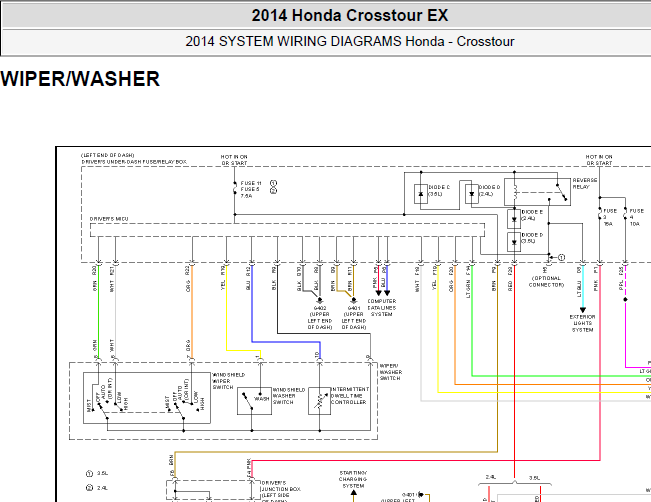Click the windshield washer switch symbol

click(254, 401)
